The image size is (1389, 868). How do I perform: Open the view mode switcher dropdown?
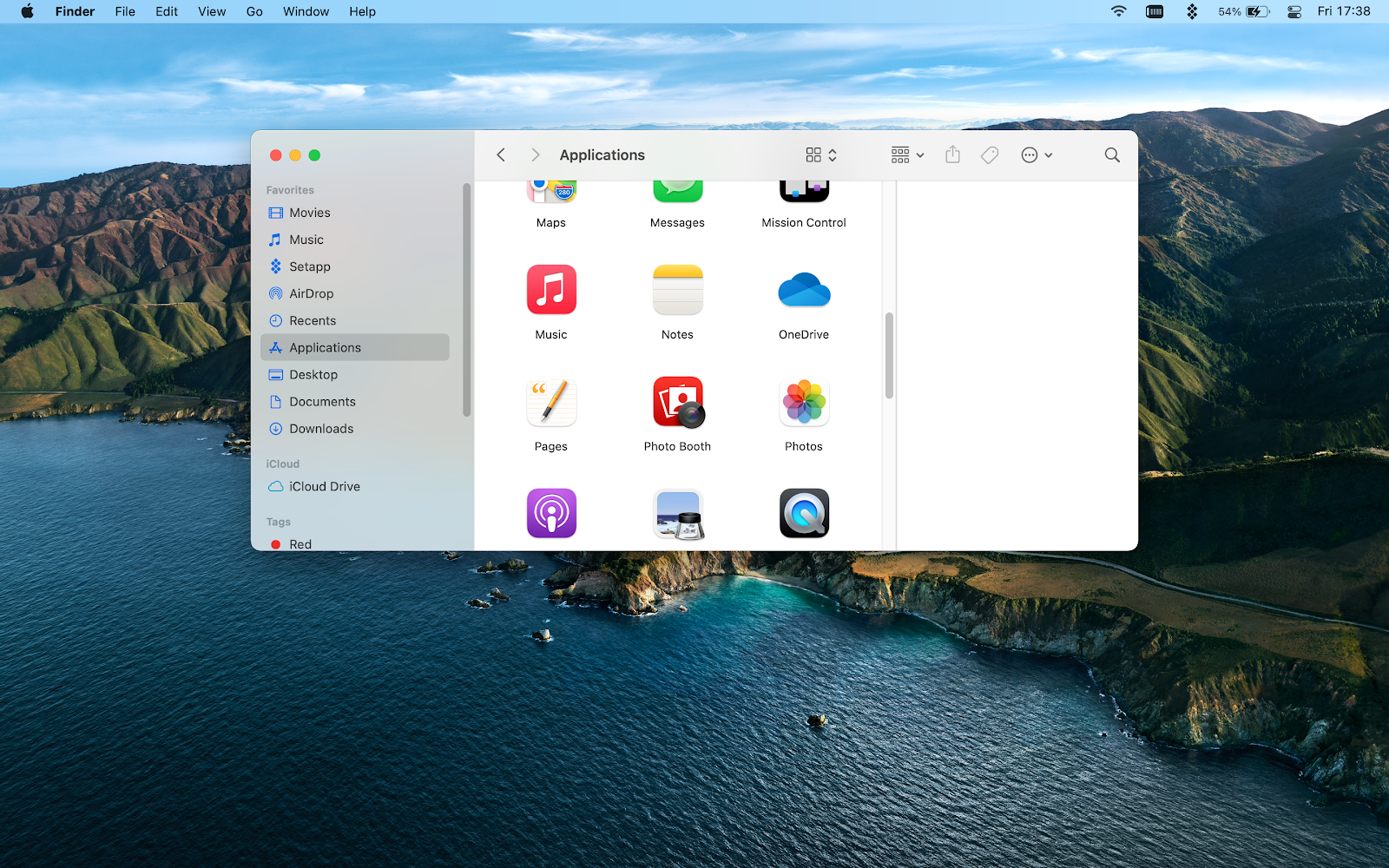[x=821, y=155]
